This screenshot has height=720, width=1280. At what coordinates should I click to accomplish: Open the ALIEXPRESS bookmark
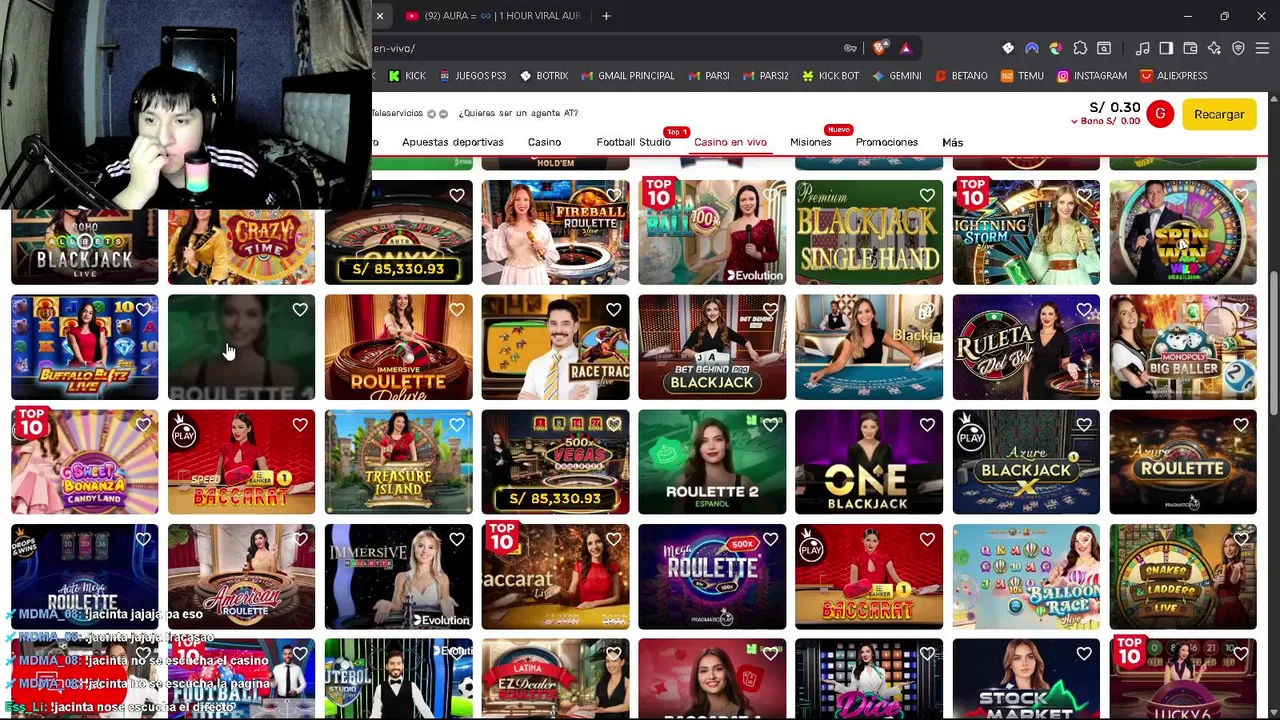coord(1174,76)
